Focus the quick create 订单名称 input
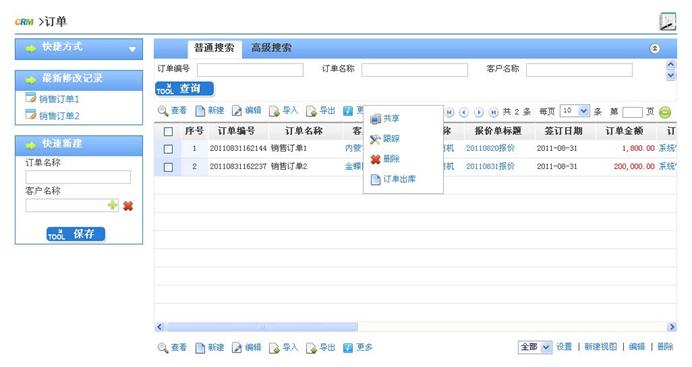 pyautogui.click(x=78, y=177)
